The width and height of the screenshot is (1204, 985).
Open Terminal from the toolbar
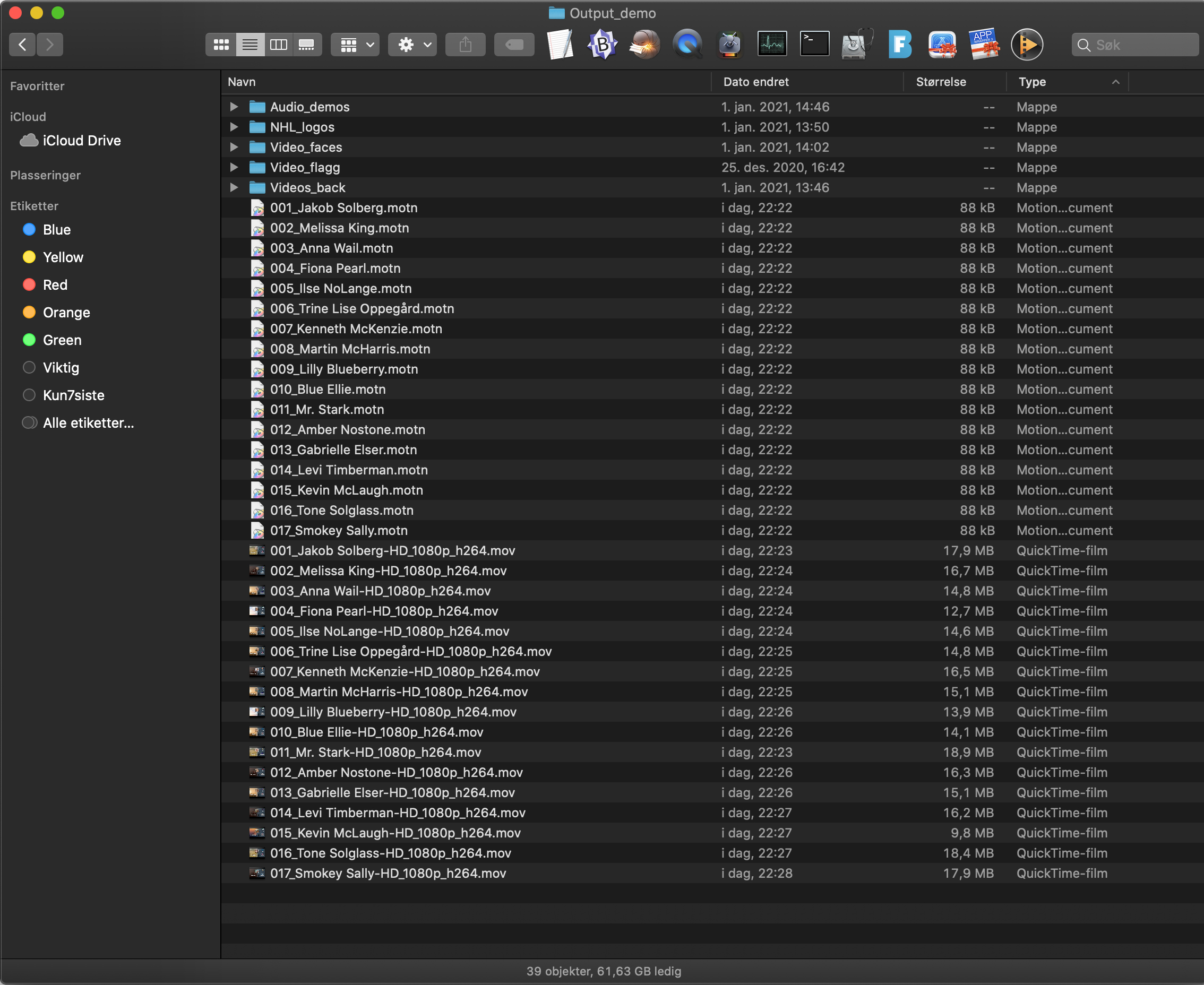point(814,44)
